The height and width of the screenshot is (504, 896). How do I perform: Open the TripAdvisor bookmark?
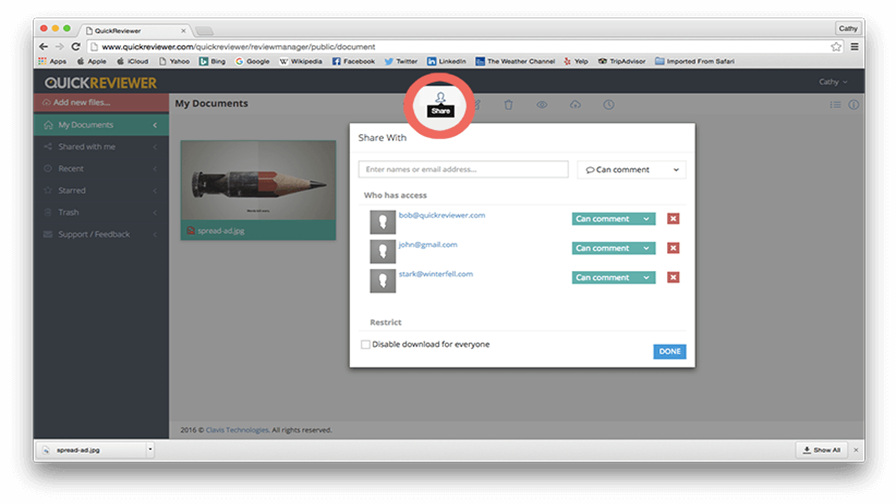(x=621, y=61)
